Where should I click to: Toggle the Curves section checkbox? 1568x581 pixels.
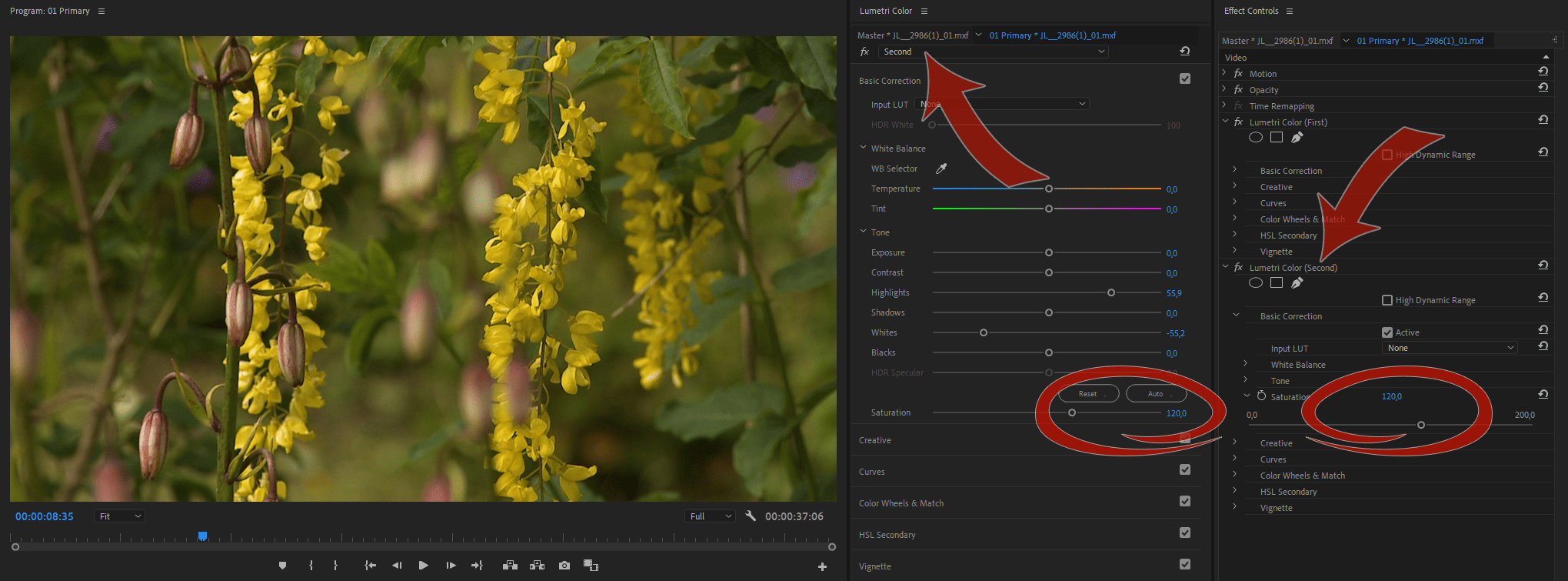(1185, 469)
